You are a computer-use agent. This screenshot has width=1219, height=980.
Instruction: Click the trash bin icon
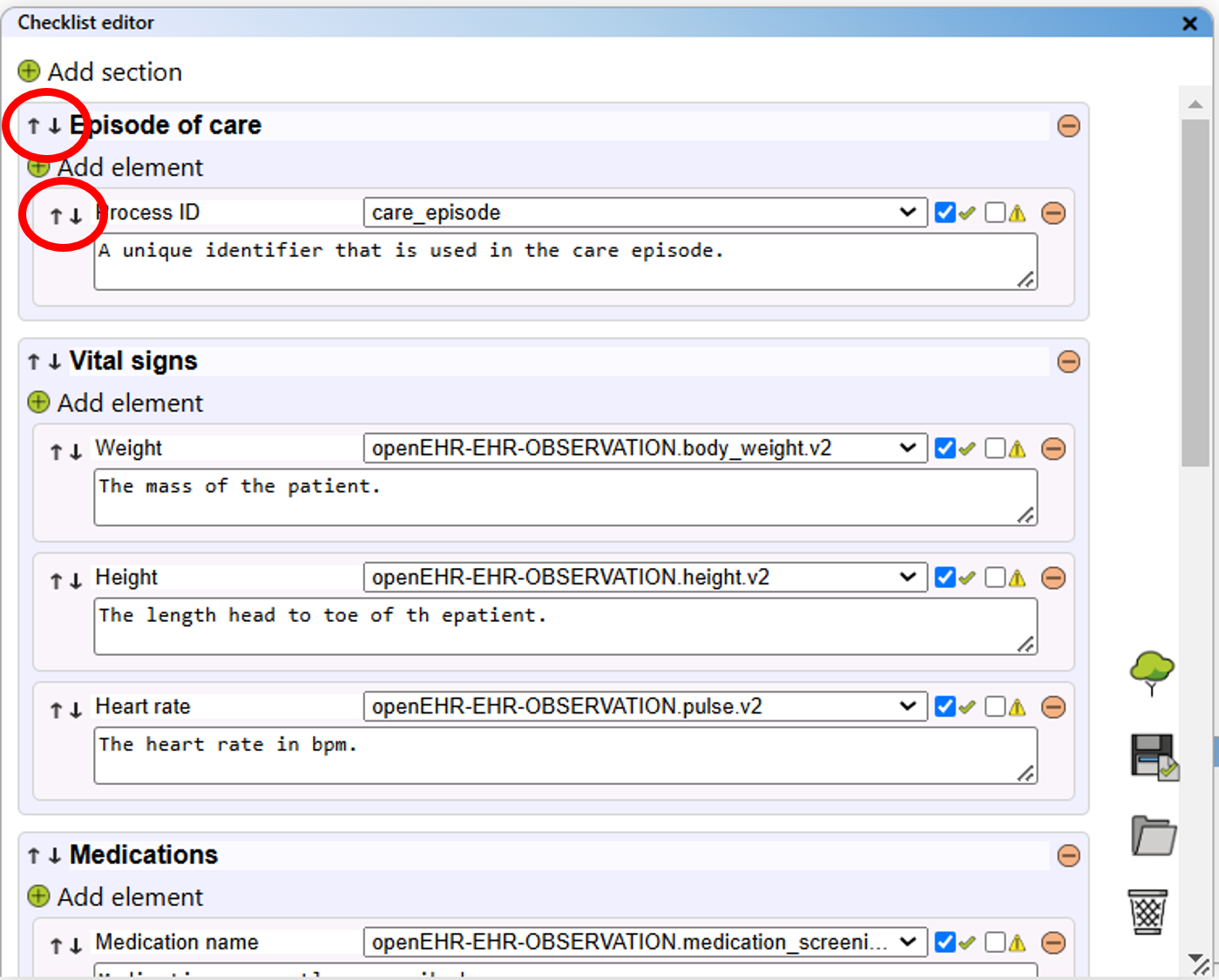(1148, 912)
